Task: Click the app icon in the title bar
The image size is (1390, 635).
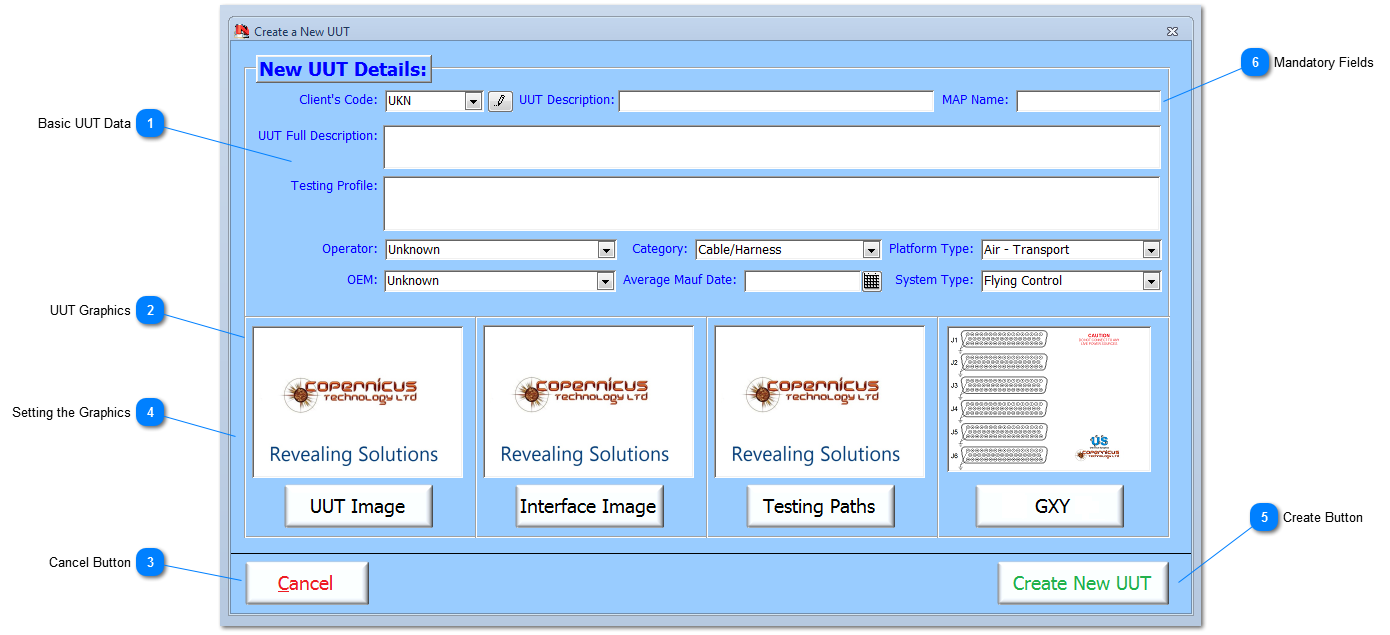Action: tap(241, 32)
